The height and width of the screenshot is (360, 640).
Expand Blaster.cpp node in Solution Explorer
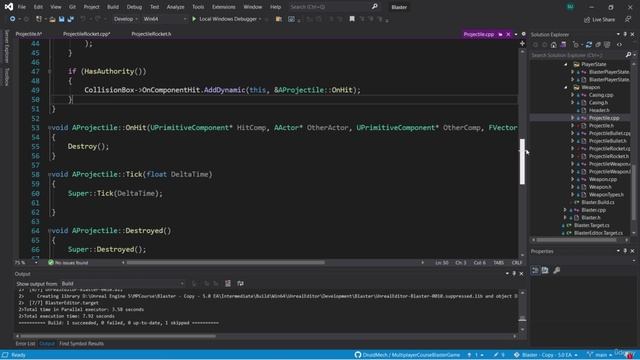(x=565, y=210)
